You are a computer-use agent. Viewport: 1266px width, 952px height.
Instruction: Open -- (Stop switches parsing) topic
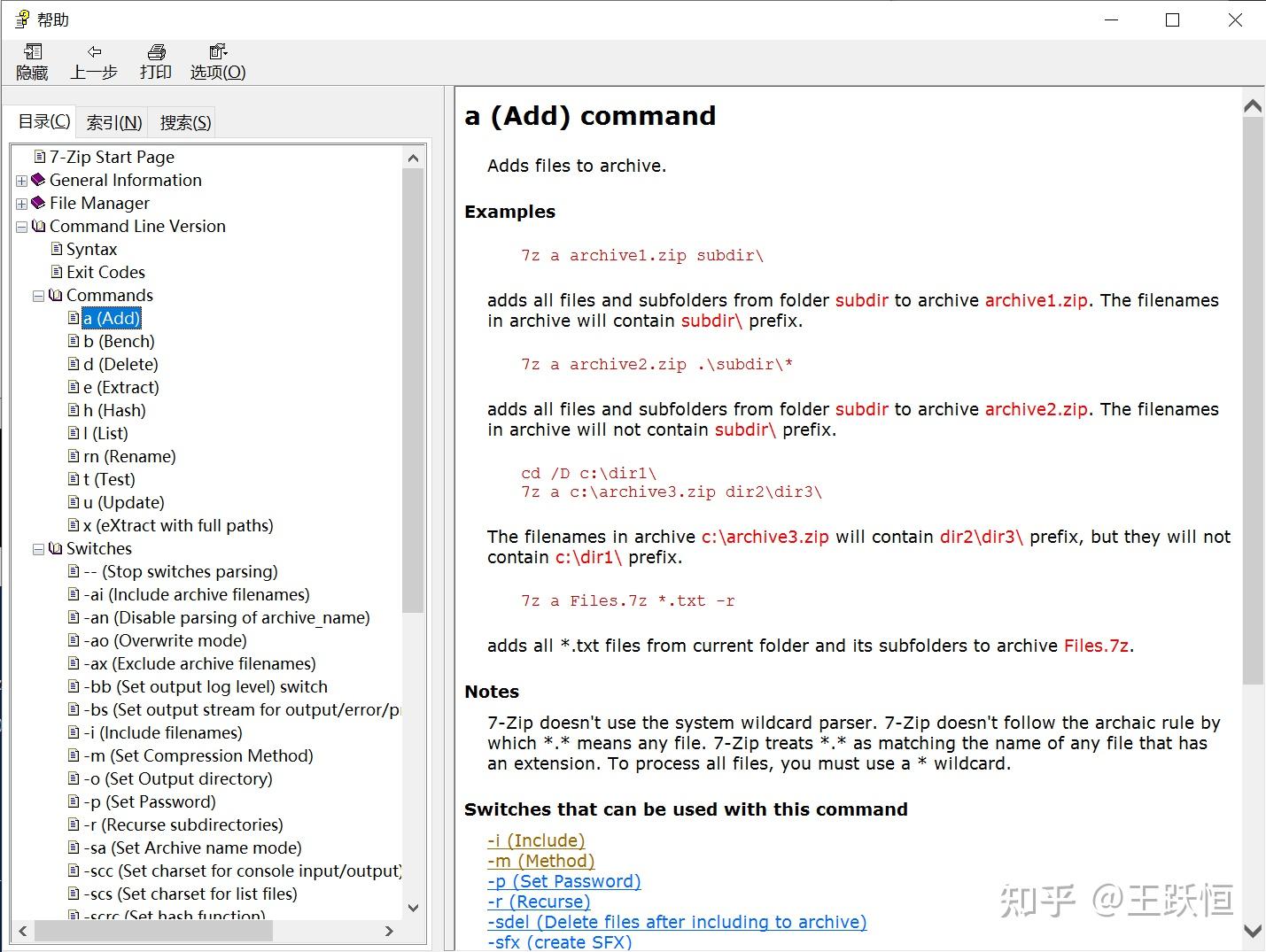[181, 571]
